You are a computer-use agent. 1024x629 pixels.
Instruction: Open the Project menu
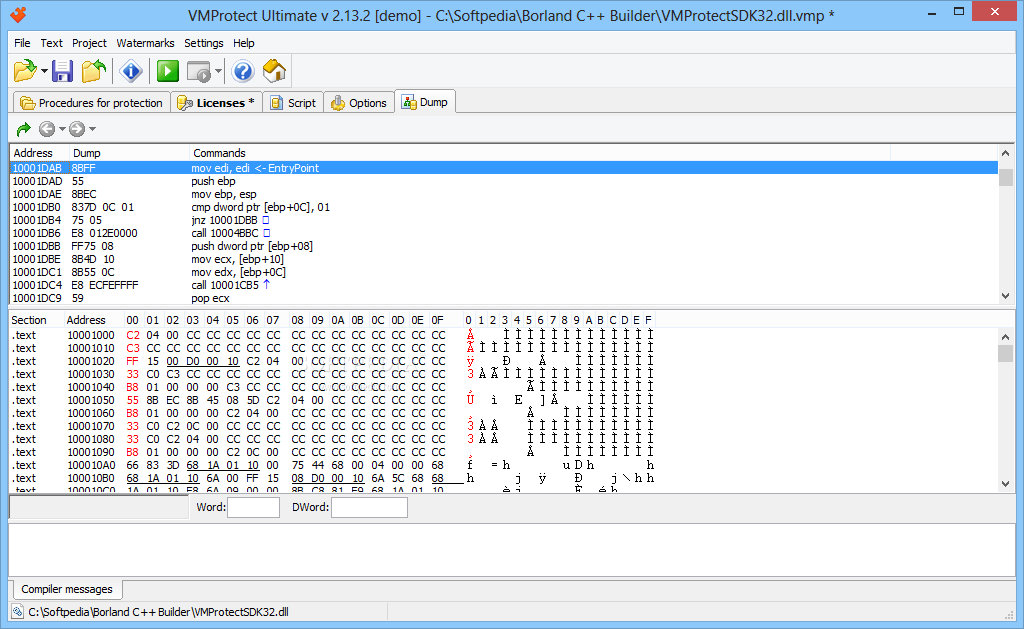click(x=89, y=43)
